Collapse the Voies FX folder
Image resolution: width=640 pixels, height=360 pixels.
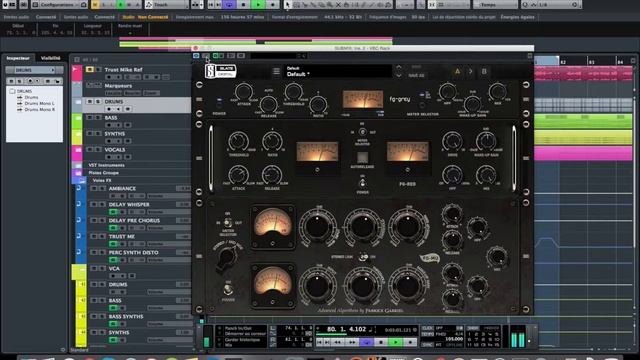(82, 180)
